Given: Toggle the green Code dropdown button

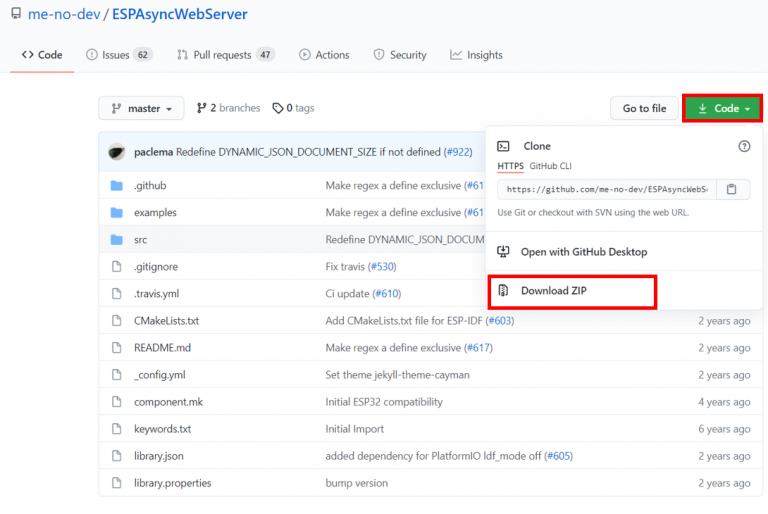Looking at the screenshot, I should (x=722, y=108).
